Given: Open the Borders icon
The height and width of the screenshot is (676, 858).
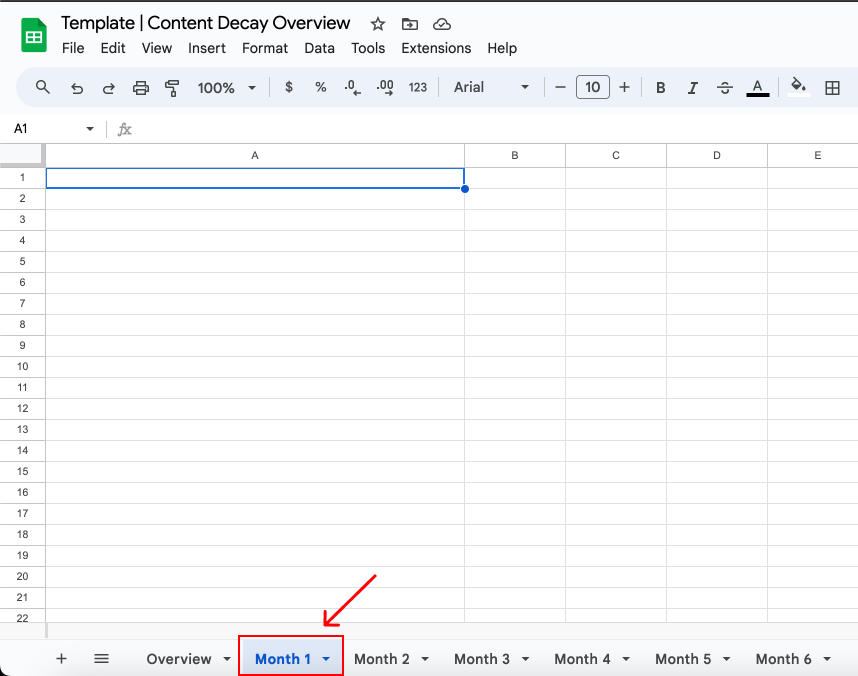Looking at the screenshot, I should tap(832, 87).
